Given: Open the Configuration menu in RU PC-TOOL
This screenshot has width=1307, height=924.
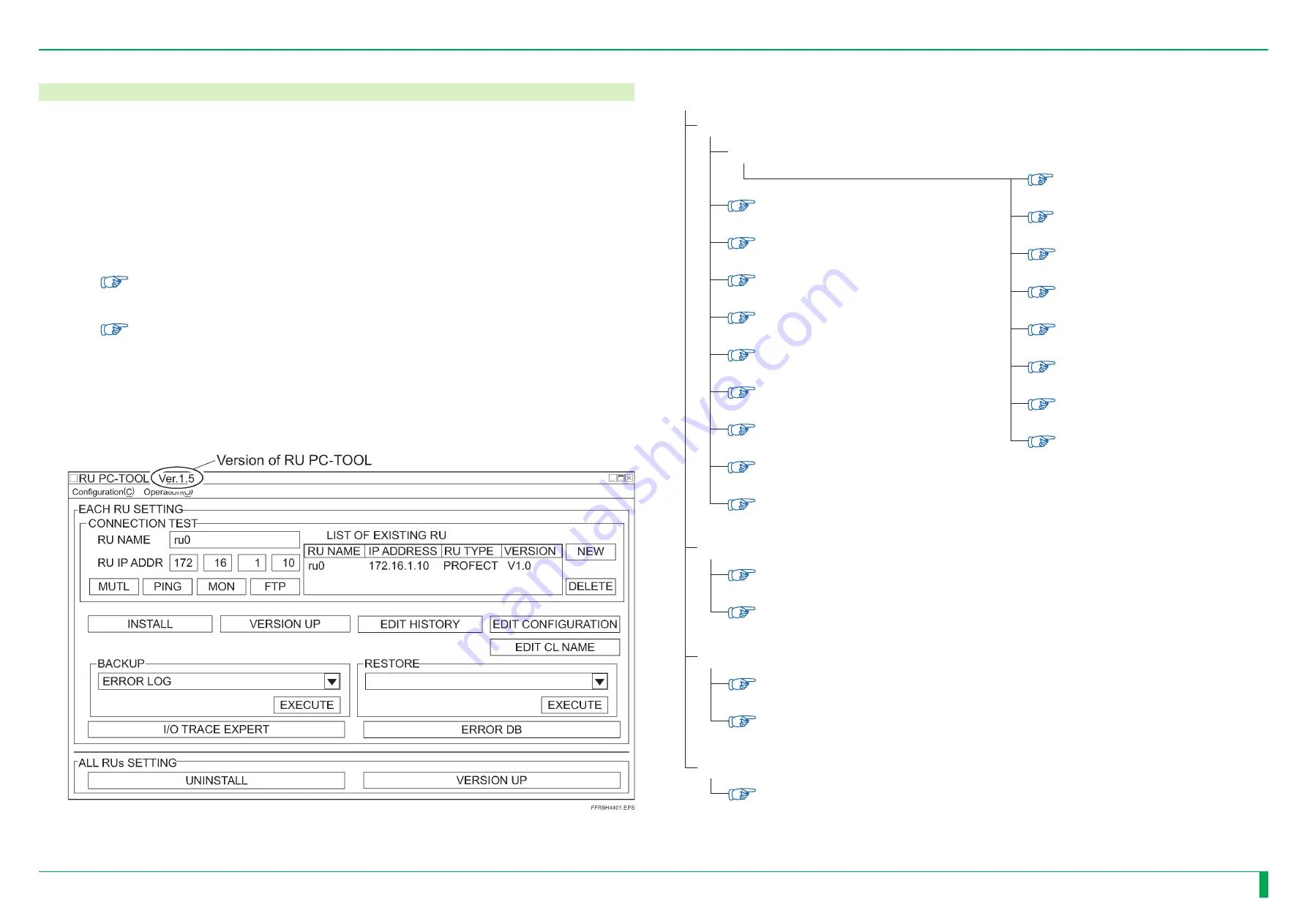Looking at the screenshot, I should coord(103,492).
